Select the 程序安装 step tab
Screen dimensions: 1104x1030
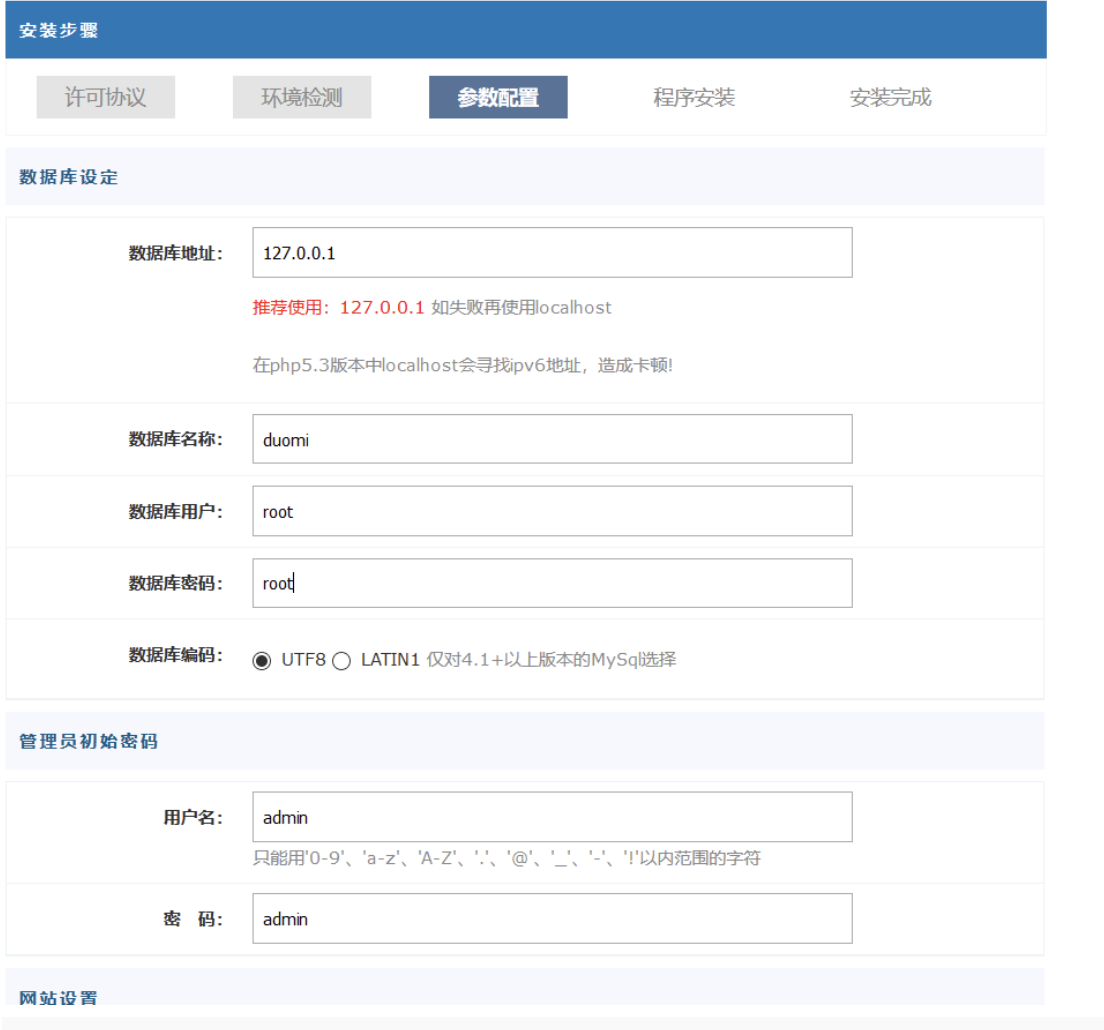click(694, 97)
